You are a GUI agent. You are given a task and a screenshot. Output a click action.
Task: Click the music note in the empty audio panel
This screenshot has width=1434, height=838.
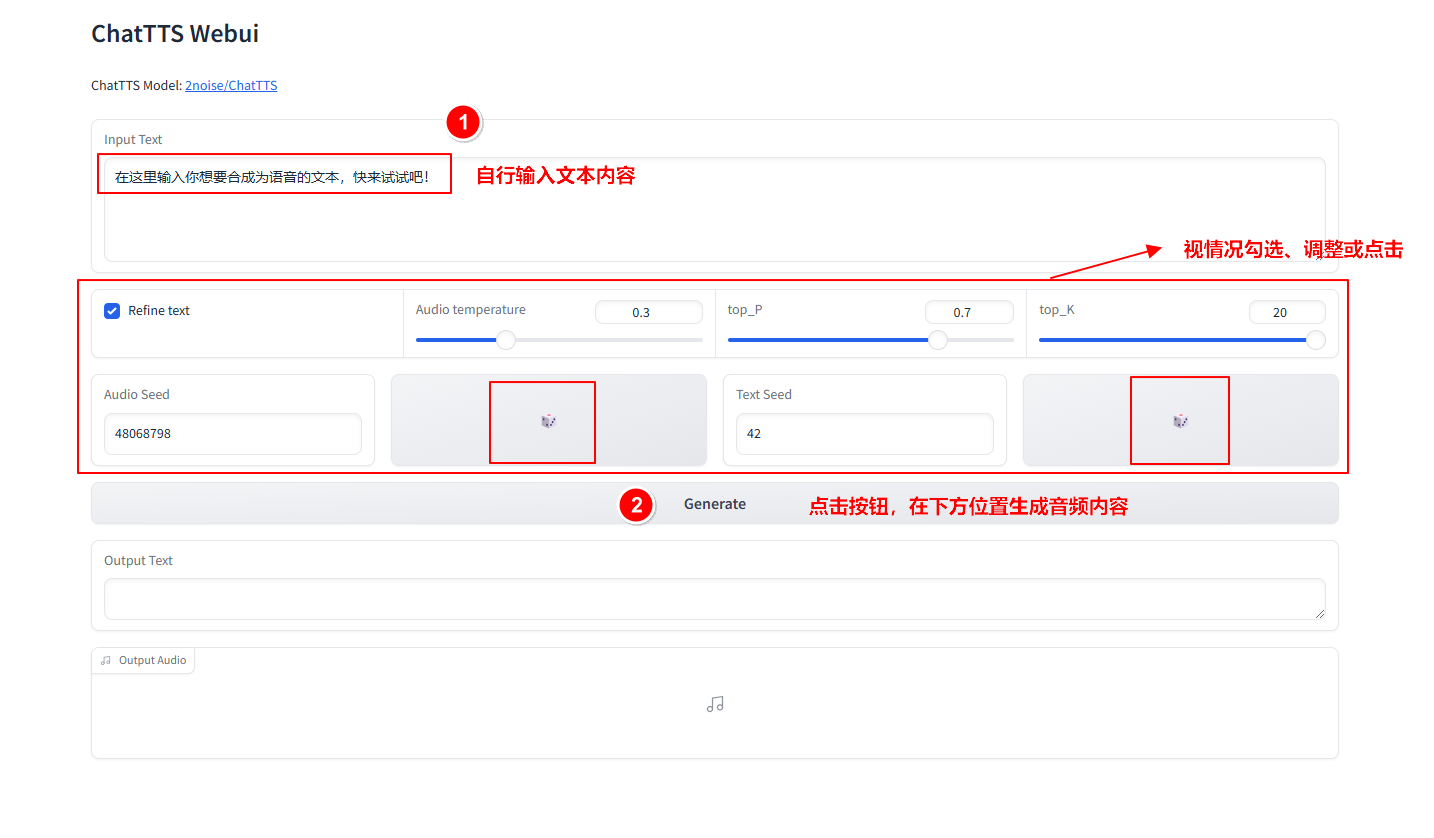pos(714,704)
